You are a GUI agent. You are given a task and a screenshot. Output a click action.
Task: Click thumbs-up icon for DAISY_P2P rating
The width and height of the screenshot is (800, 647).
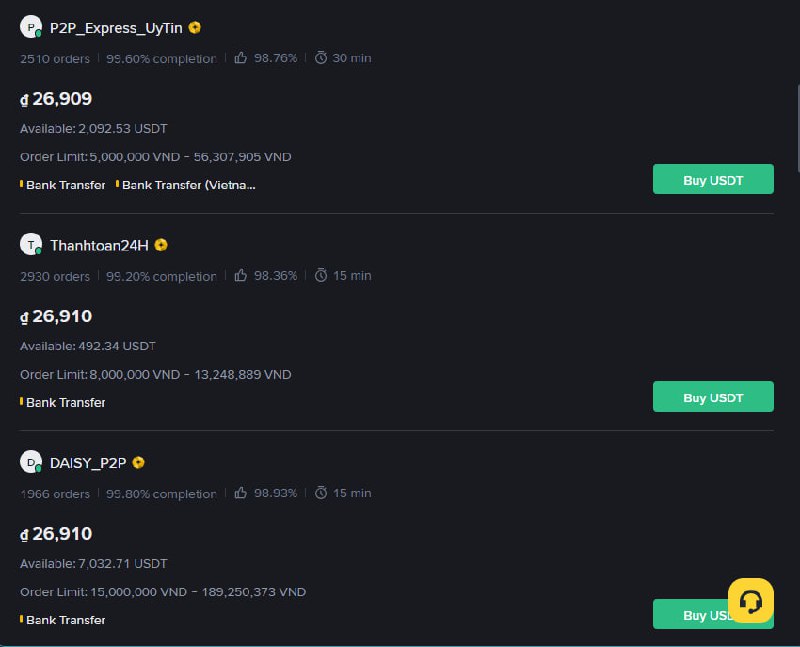click(x=241, y=493)
